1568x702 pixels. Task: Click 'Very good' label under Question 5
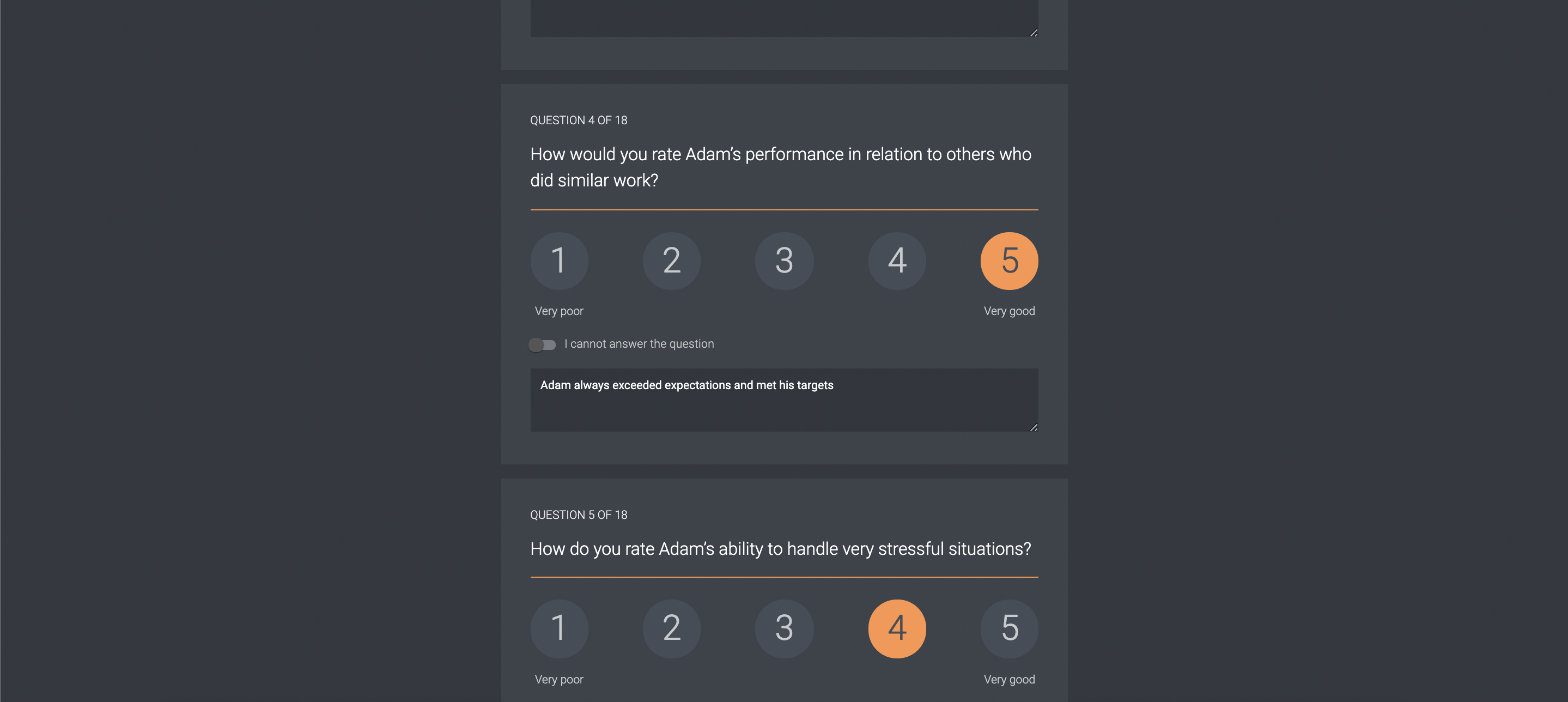coord(1009,680)
